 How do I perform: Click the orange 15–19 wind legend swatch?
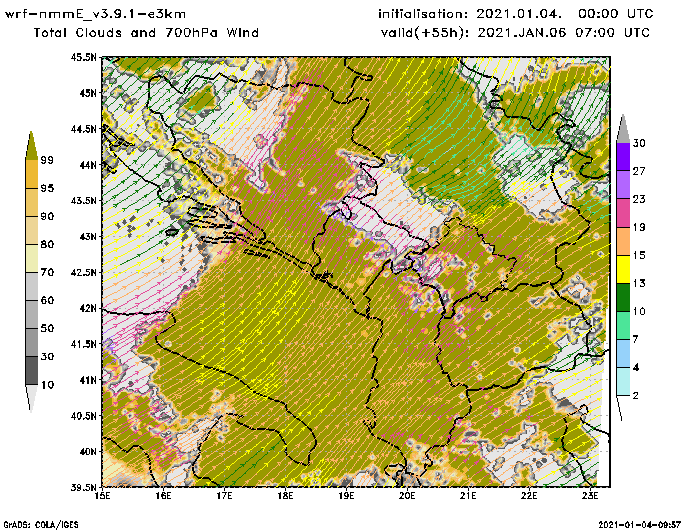click(623, 241)
